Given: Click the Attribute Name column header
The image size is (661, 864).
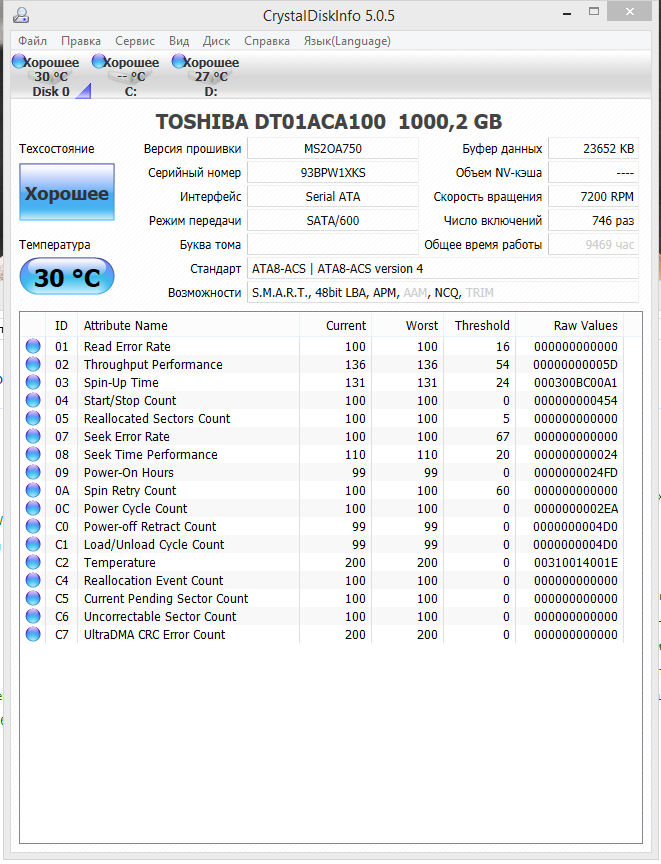Looking at the screenshot, I should click(188, 326).
